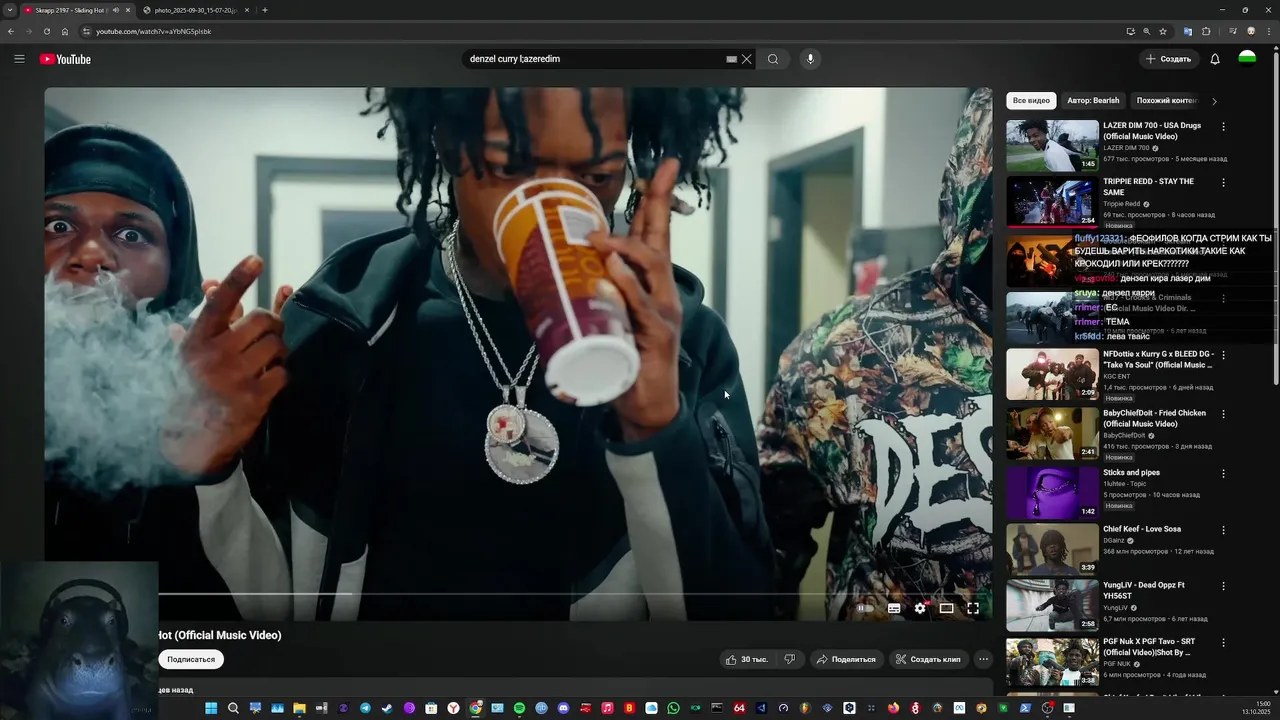
Task: Click the Создать клип button
Action: coord(928,659)
